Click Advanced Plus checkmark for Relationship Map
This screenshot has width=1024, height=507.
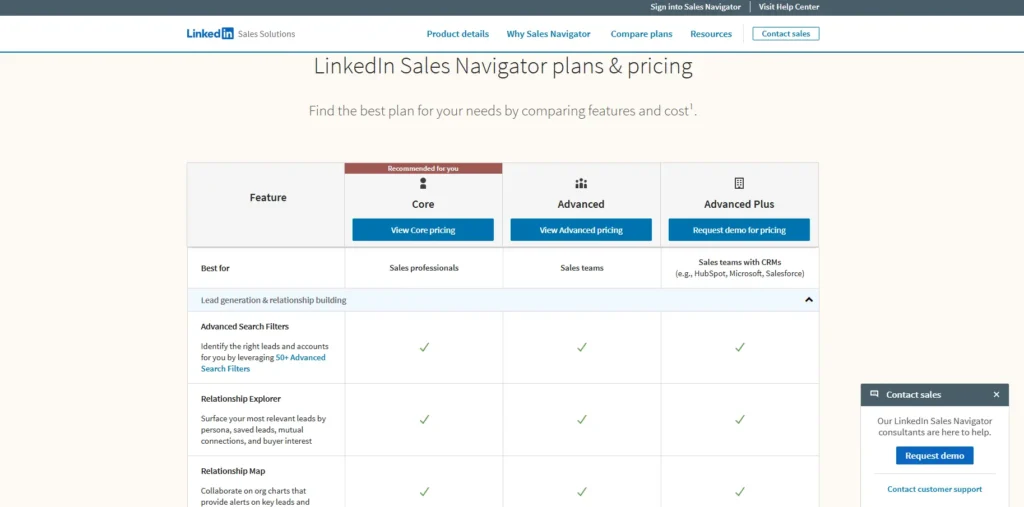tap(740, 491)
